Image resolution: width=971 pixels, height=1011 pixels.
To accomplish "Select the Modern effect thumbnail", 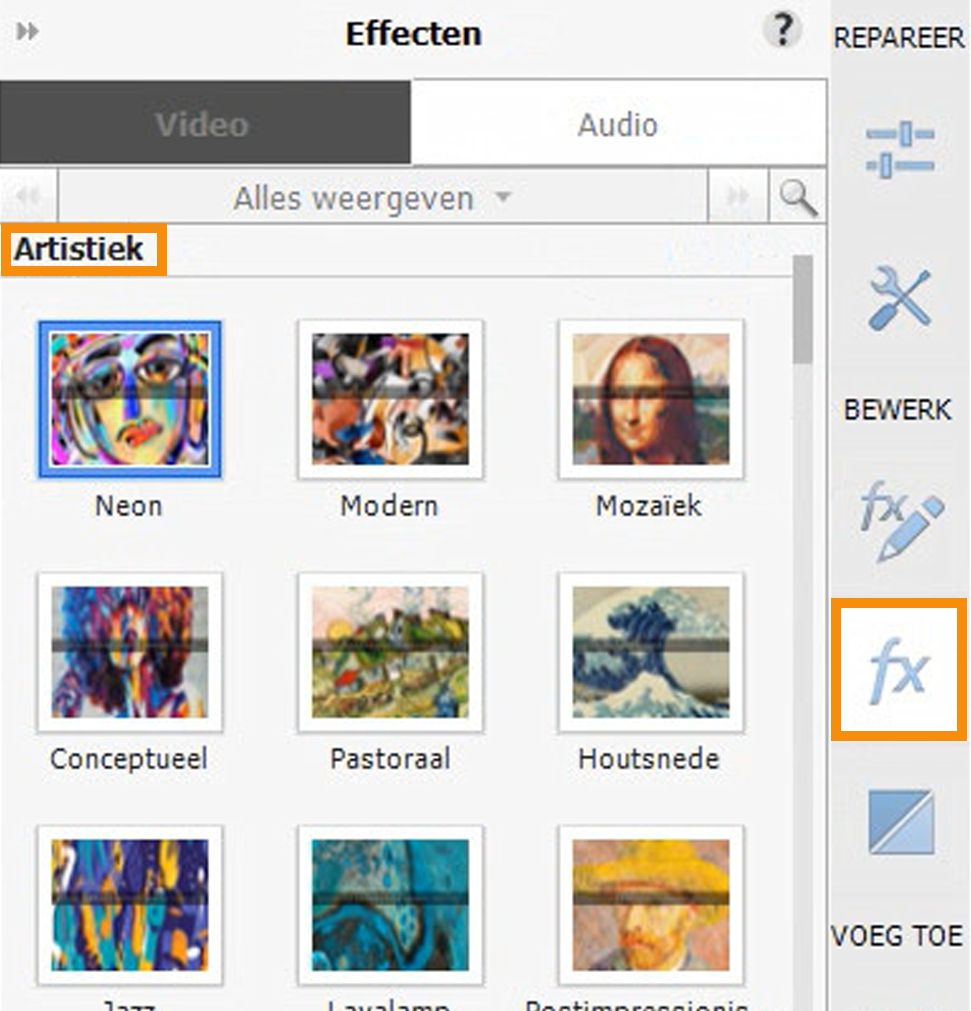I will (x=390, y=399).
